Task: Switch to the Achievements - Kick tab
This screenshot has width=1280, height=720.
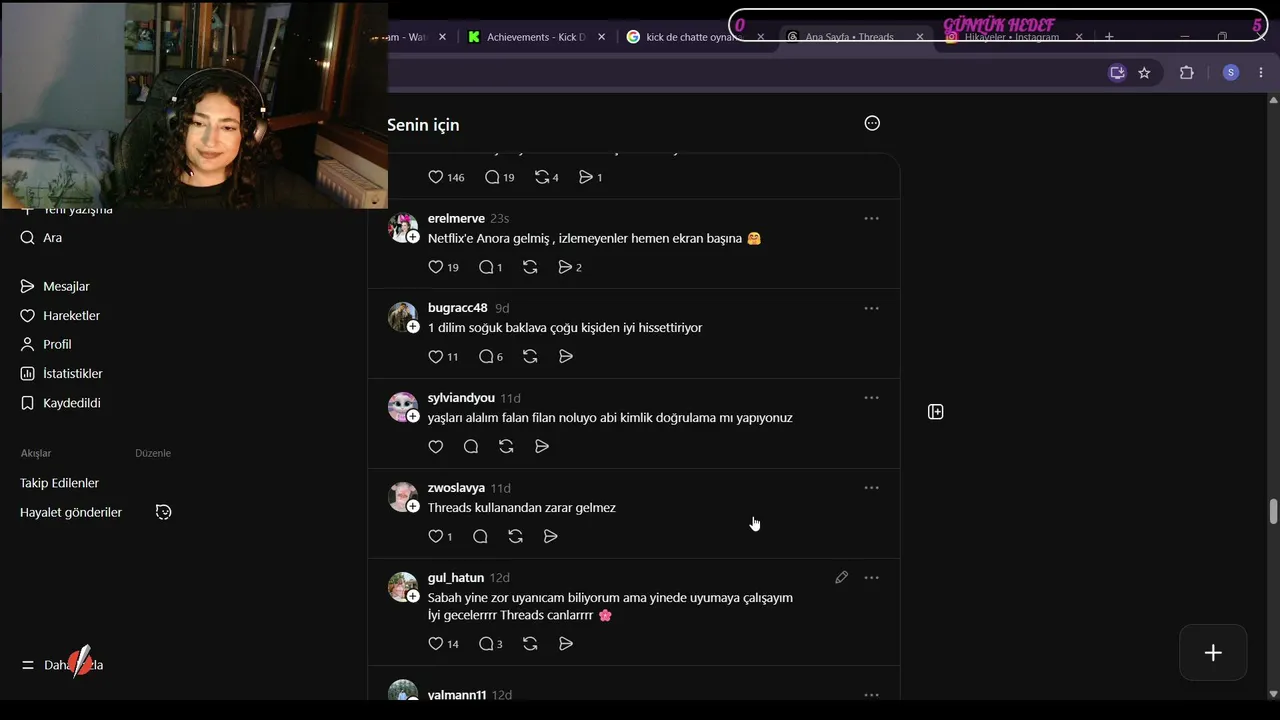Action: click(x=536, y=37)
